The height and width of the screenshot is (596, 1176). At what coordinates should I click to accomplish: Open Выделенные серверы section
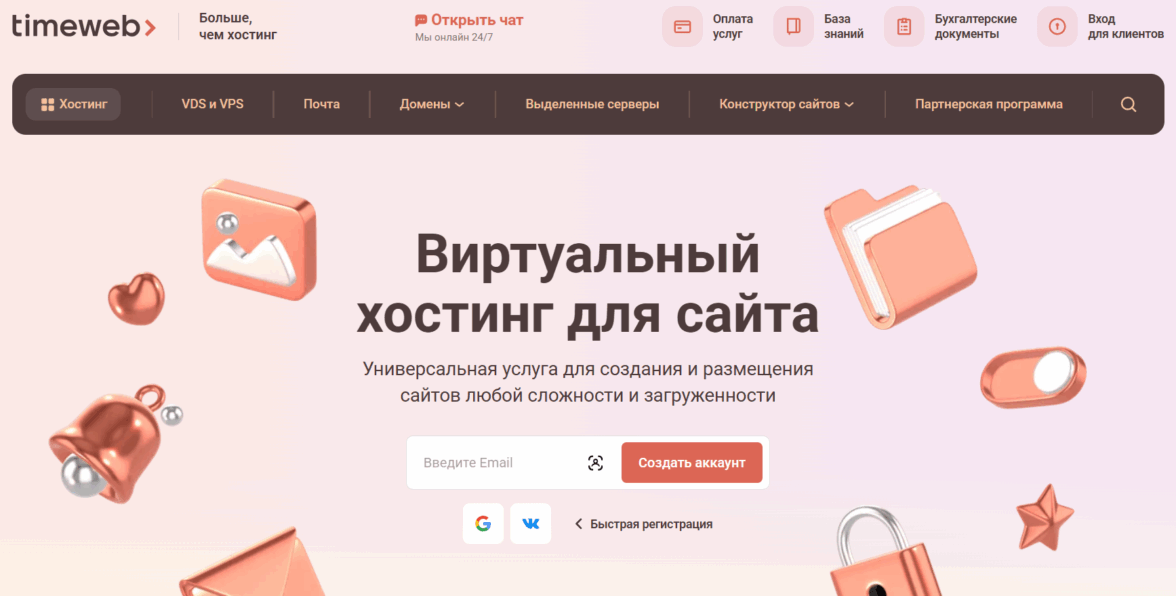[592, 104]
